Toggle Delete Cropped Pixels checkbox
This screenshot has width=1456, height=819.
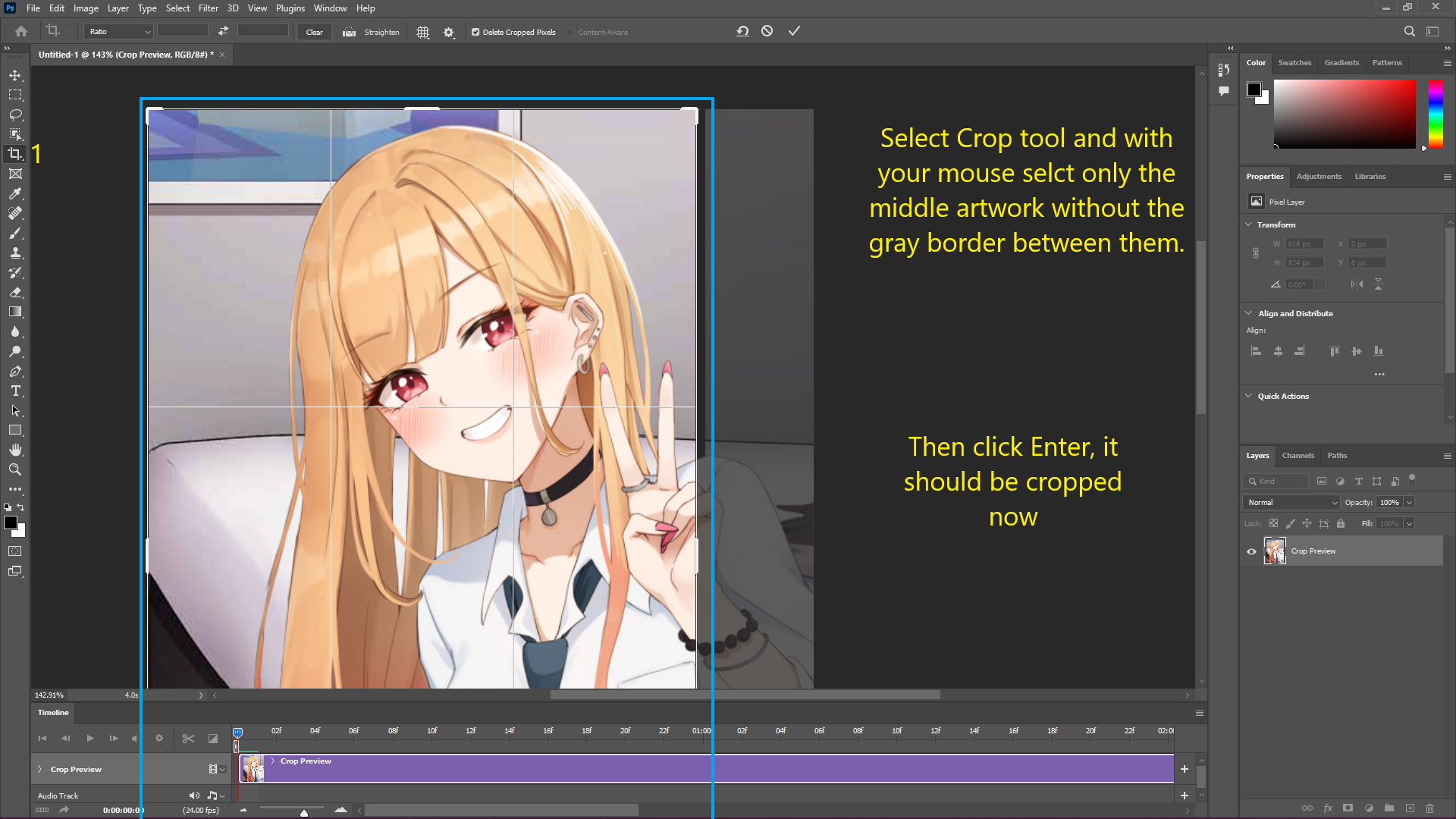pyautogui.click(x=475, y=32)
